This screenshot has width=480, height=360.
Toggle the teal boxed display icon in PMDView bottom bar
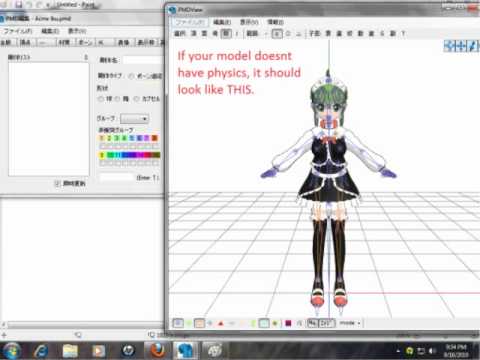click(264, 323)
